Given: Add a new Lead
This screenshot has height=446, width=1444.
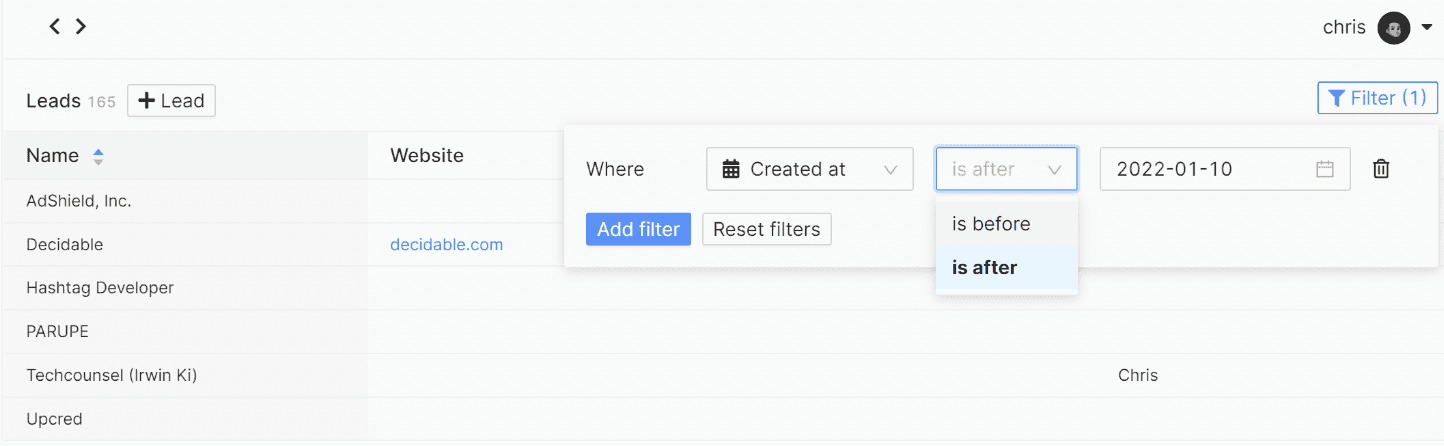Looking at the screenshot, I should (x=171, y=101).
